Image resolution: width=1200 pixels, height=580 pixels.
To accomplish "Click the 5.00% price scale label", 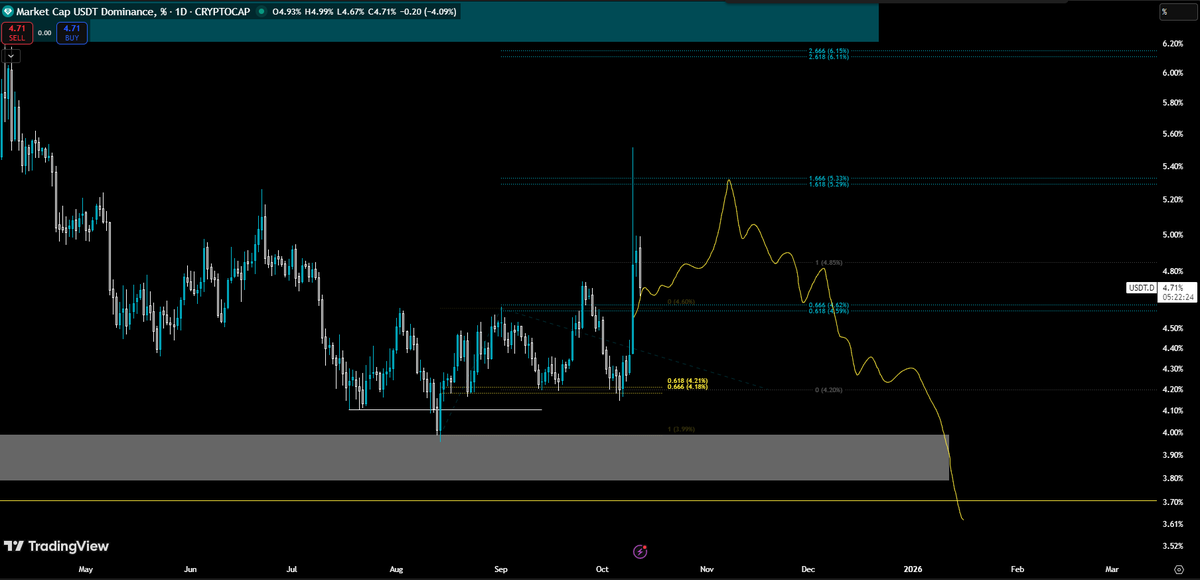I will 1174,236.
